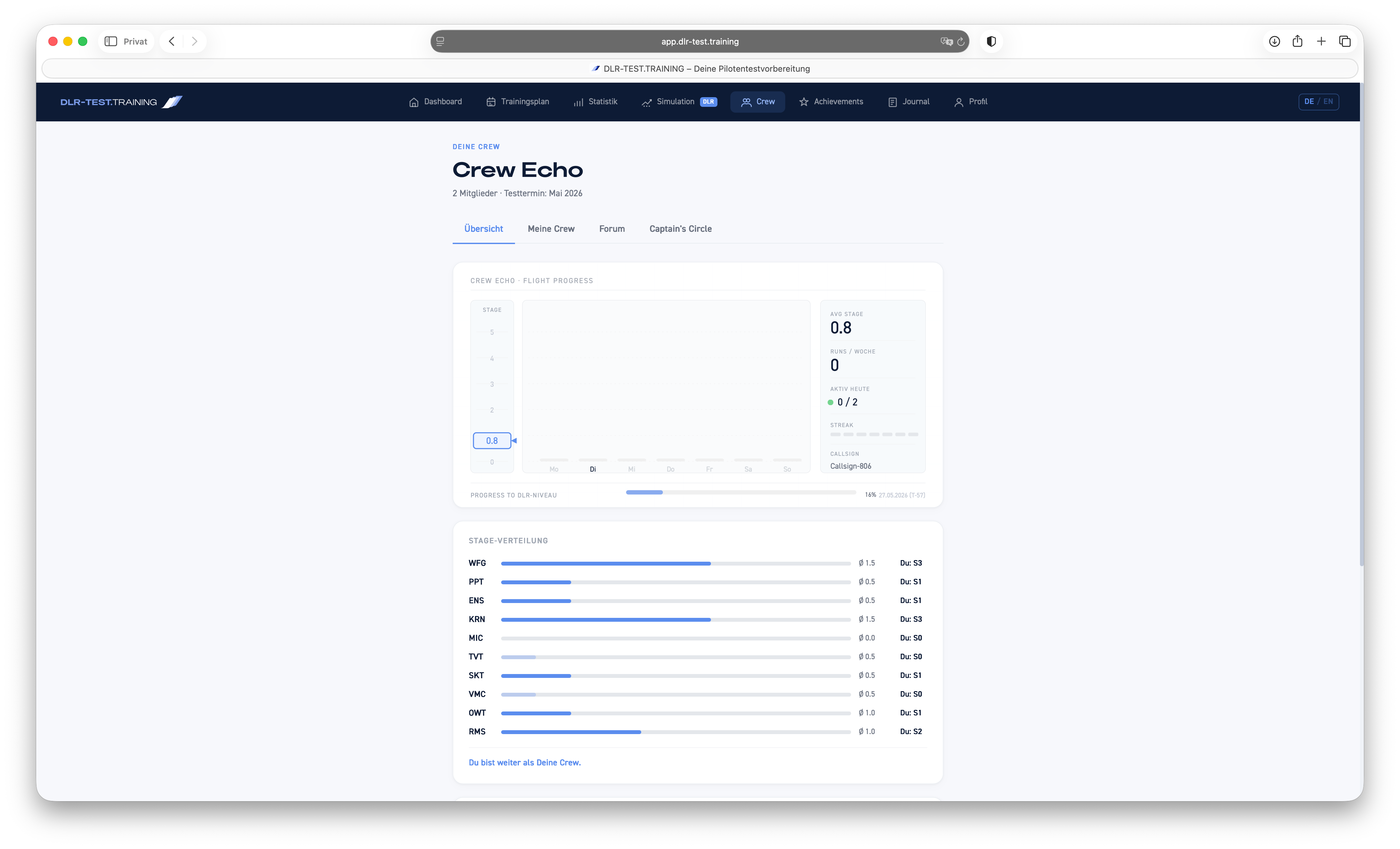Open the downloads icon in toolbar
This screenshot has height=849, width=1400.
click(x=1274, y=41)
